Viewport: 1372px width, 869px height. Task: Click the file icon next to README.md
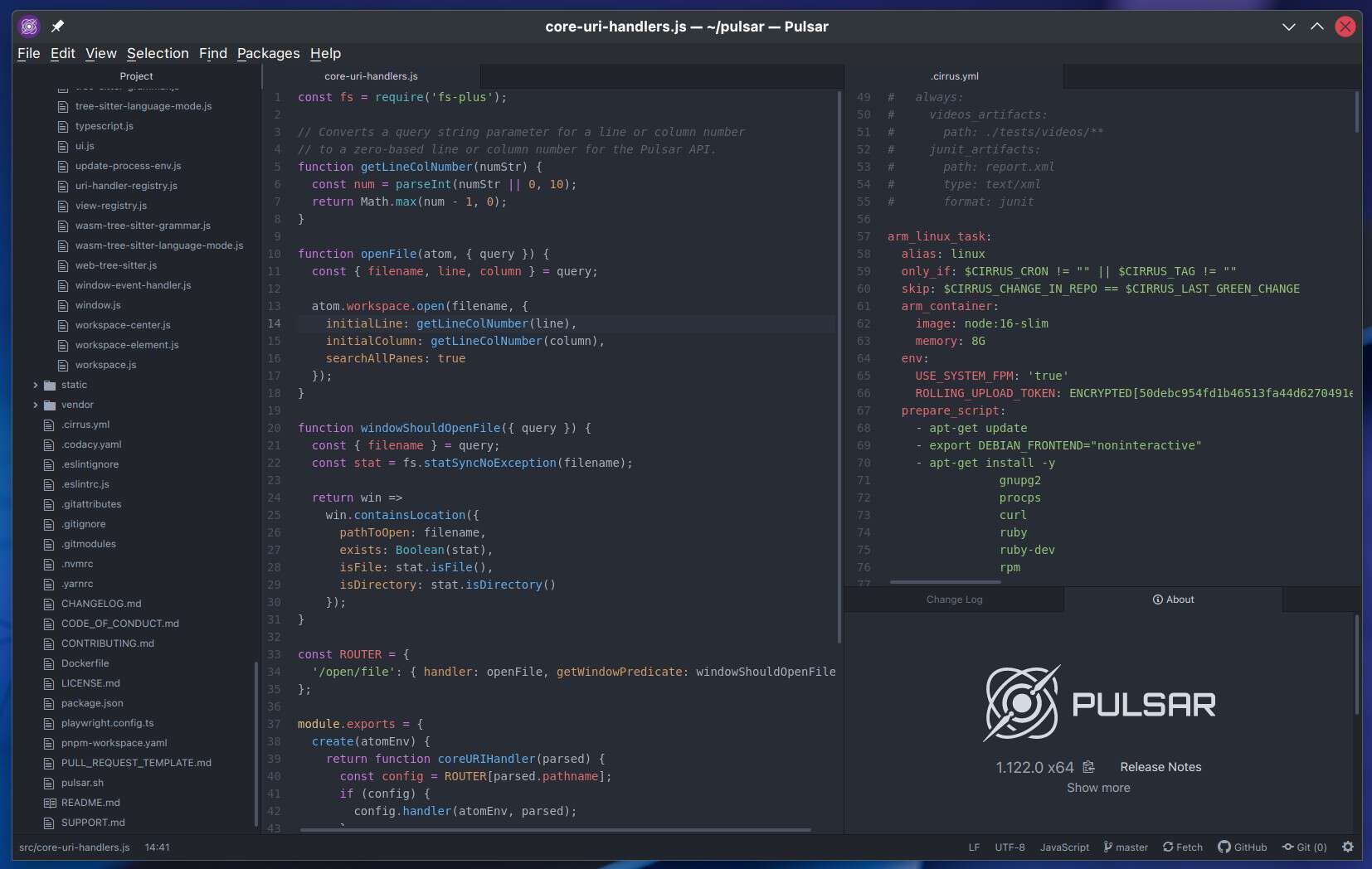click(x=49, y=802)
